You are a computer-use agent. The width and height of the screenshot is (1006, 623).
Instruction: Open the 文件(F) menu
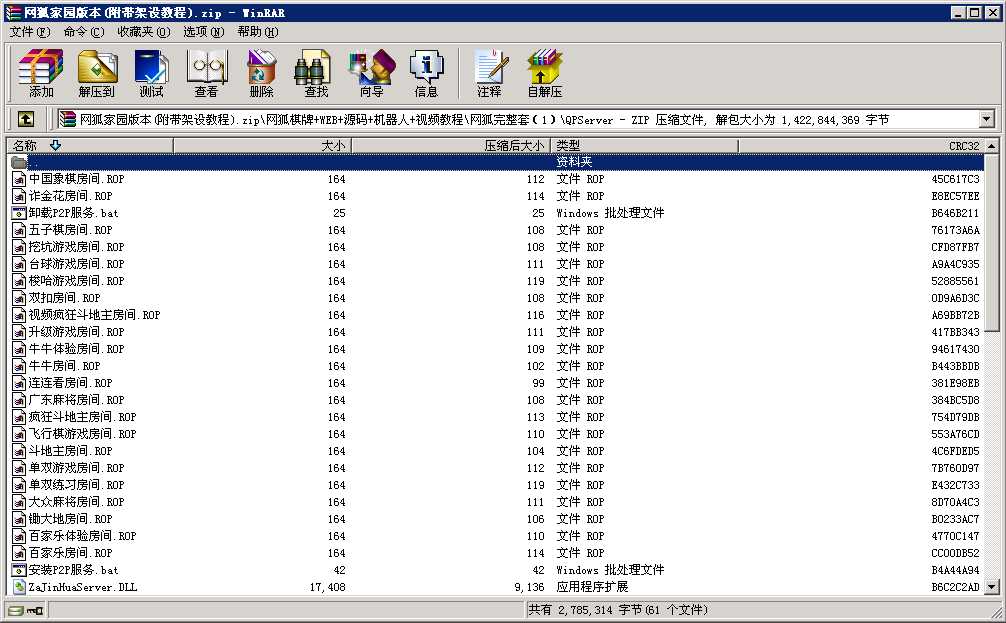[30, 31]
